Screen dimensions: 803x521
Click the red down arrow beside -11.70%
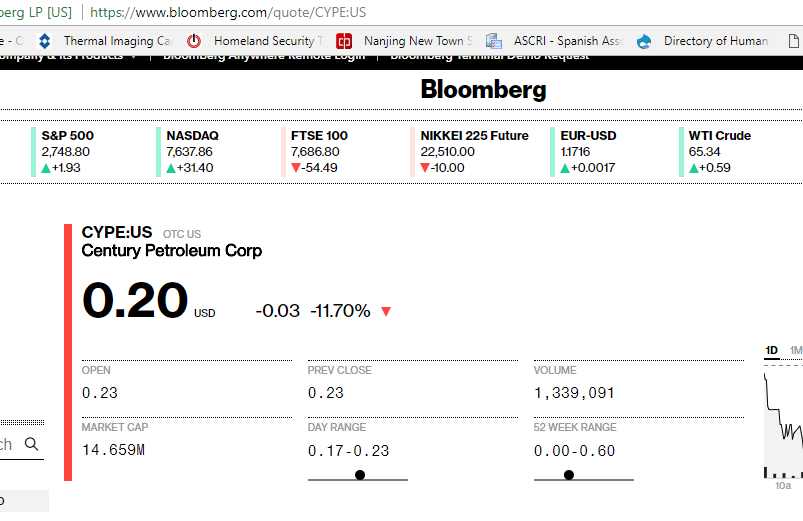(386, 311)
